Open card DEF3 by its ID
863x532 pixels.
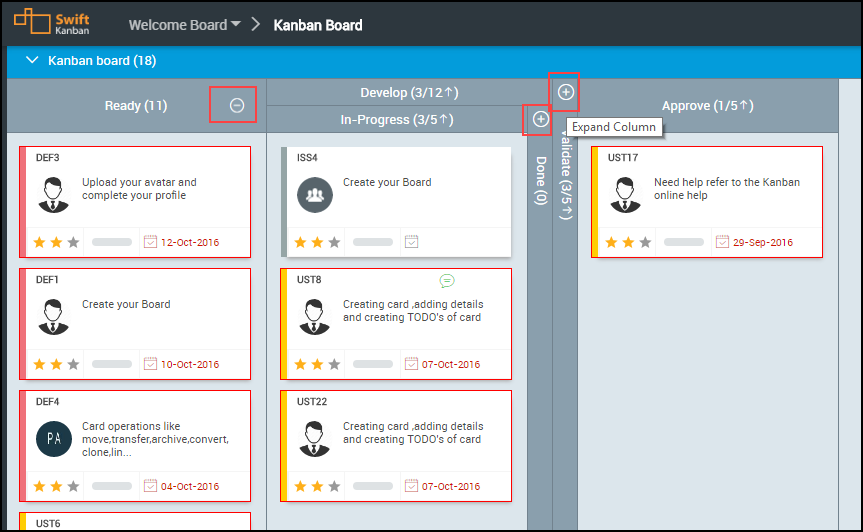(x=47, y=158)
